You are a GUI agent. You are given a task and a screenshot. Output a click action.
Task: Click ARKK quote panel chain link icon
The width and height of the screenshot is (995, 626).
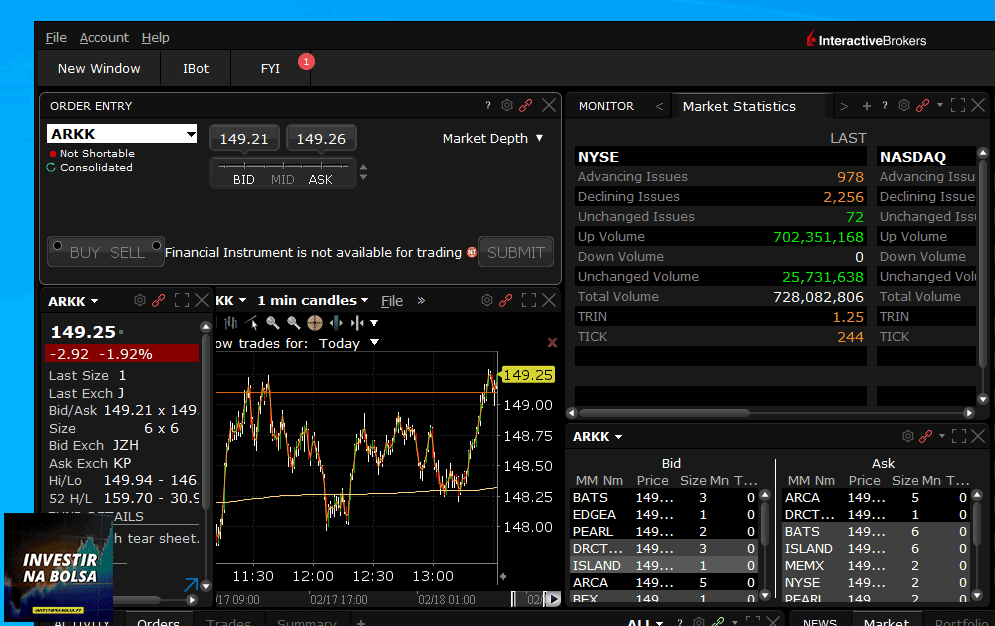(x=159, y=300)
